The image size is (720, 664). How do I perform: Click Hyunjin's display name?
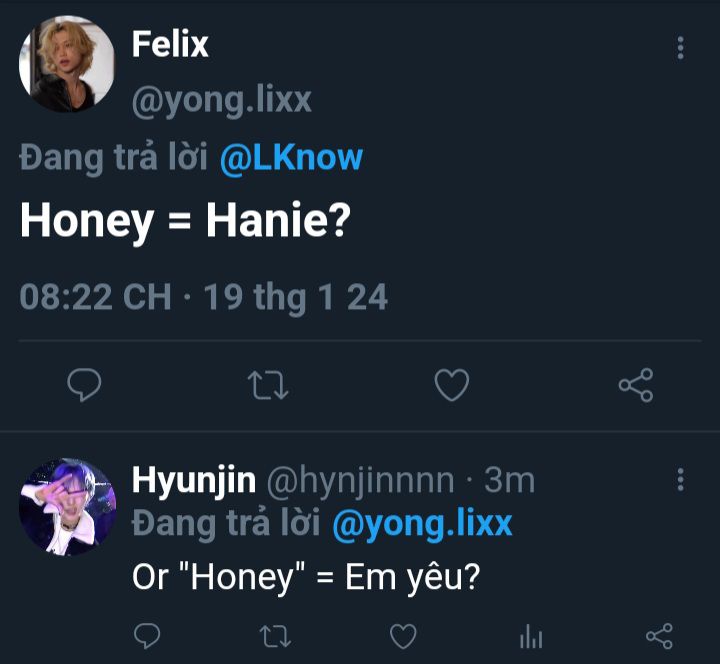pyautogui.click(x=191, y=481)
